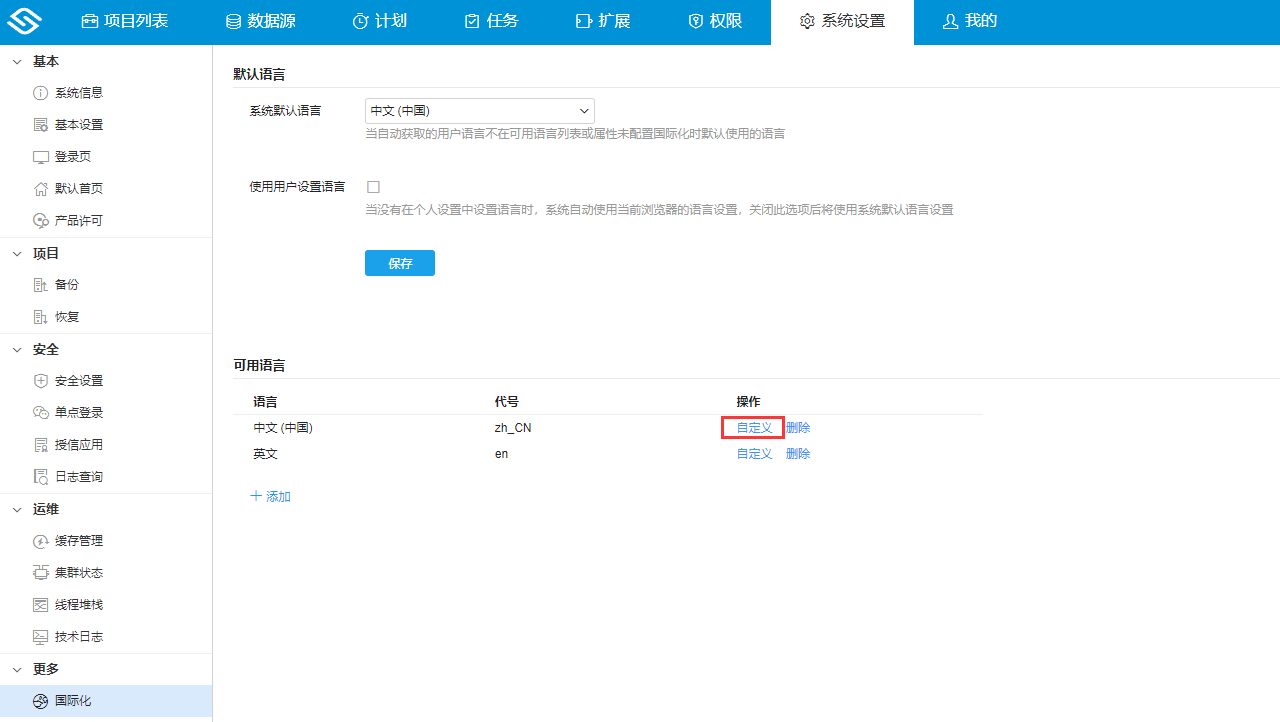Collapse the 安全 sidebar section

point(16,349)
